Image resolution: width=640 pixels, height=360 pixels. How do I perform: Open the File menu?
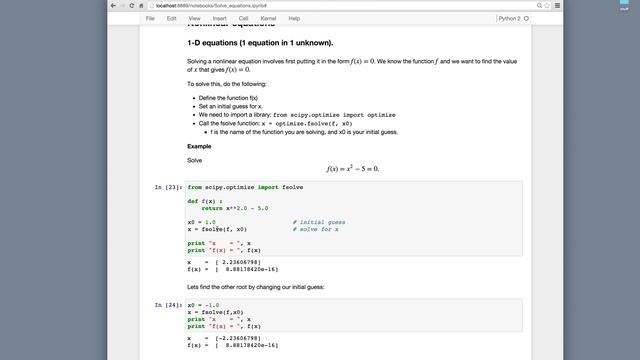tap(150, 18)
